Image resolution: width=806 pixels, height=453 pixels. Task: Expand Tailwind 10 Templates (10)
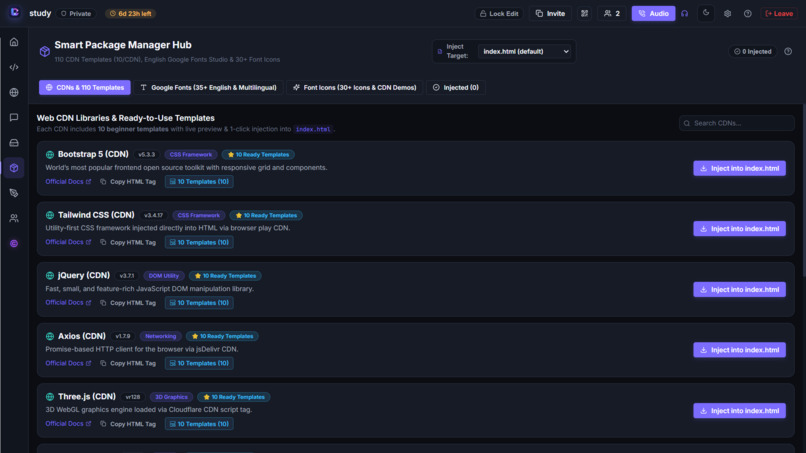pos(199,242)
